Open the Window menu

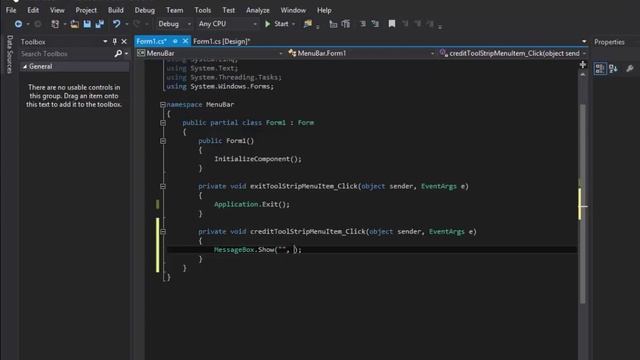pos(293,10)
